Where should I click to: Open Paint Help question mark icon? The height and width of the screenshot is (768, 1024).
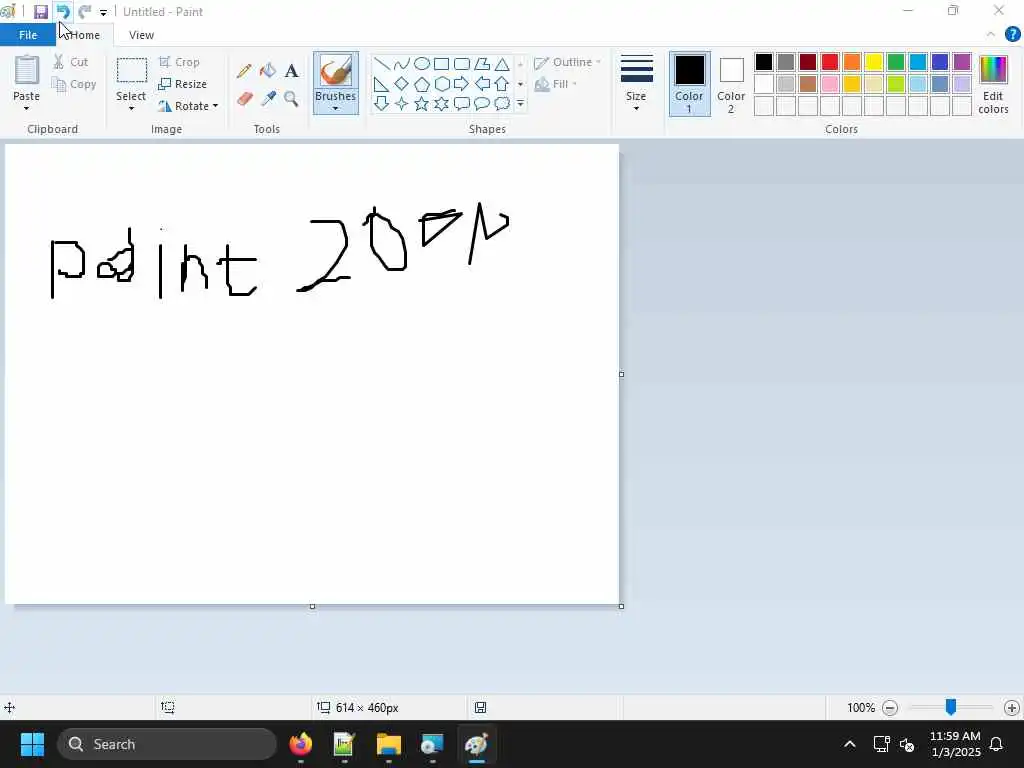pos(1012,35)
